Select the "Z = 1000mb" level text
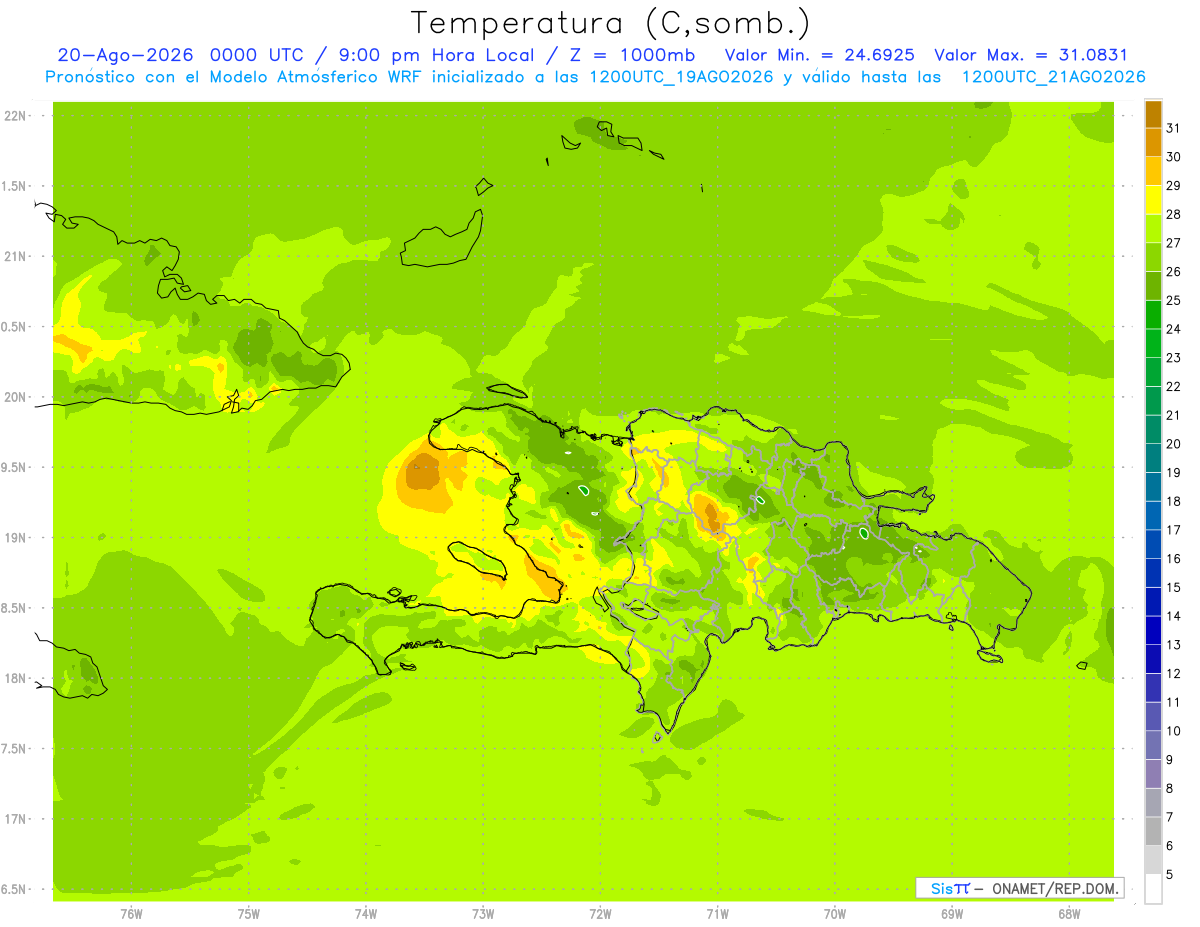The width and height of the screenshot is (1200, 927). (x=631, y=55)
